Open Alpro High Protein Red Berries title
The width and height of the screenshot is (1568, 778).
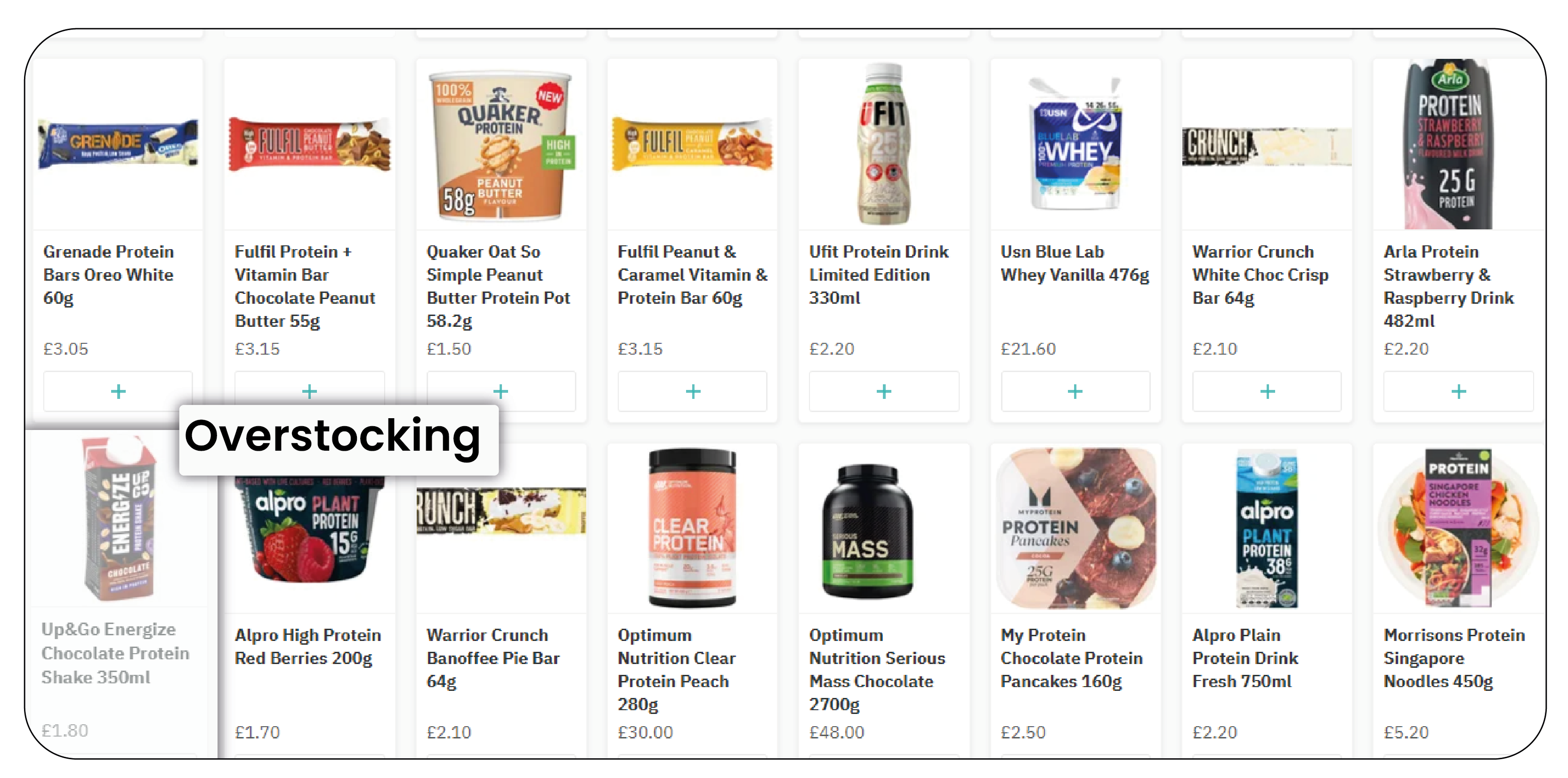308,647
